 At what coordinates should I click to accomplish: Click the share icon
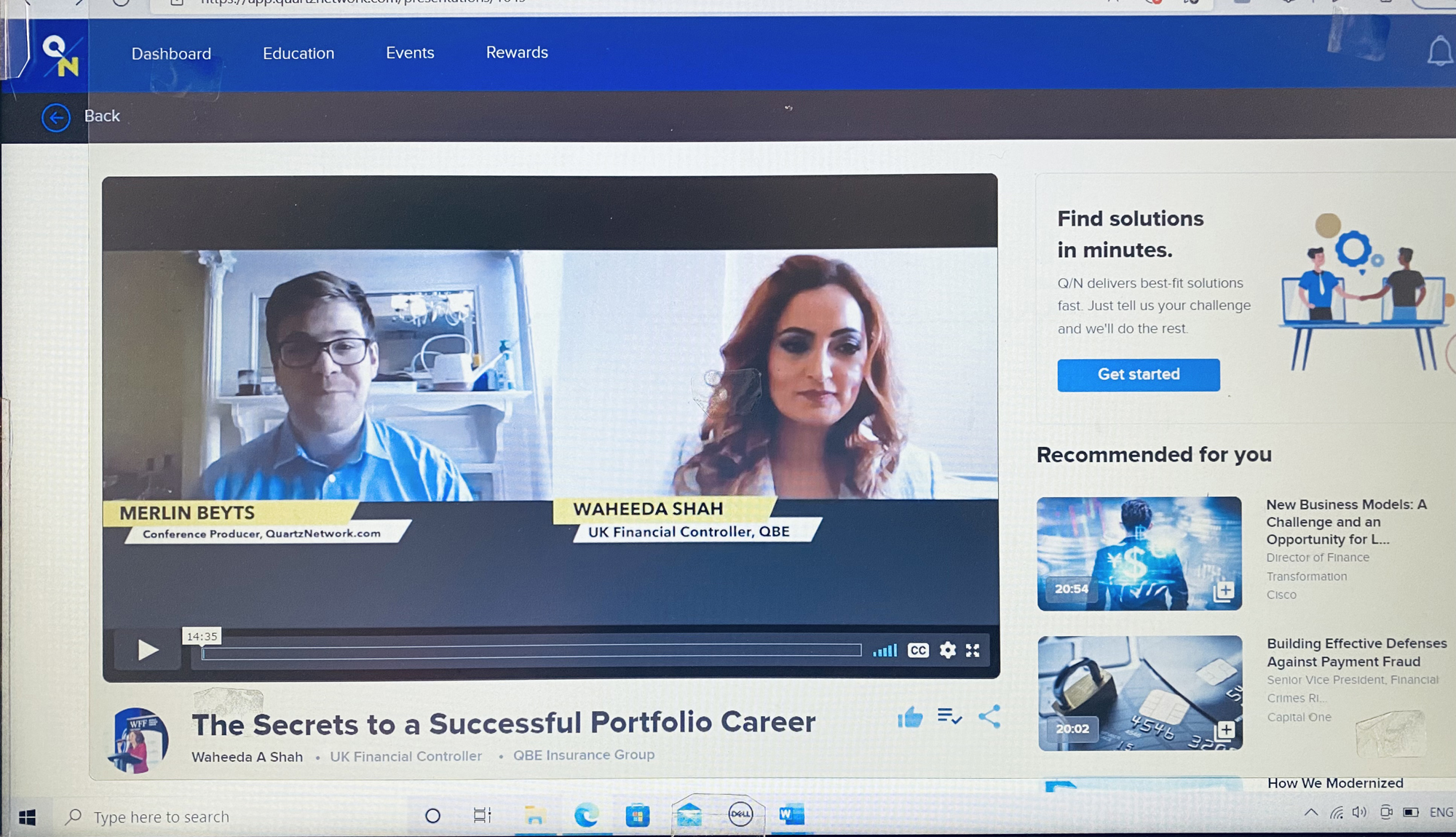click(x=989, y=717)
